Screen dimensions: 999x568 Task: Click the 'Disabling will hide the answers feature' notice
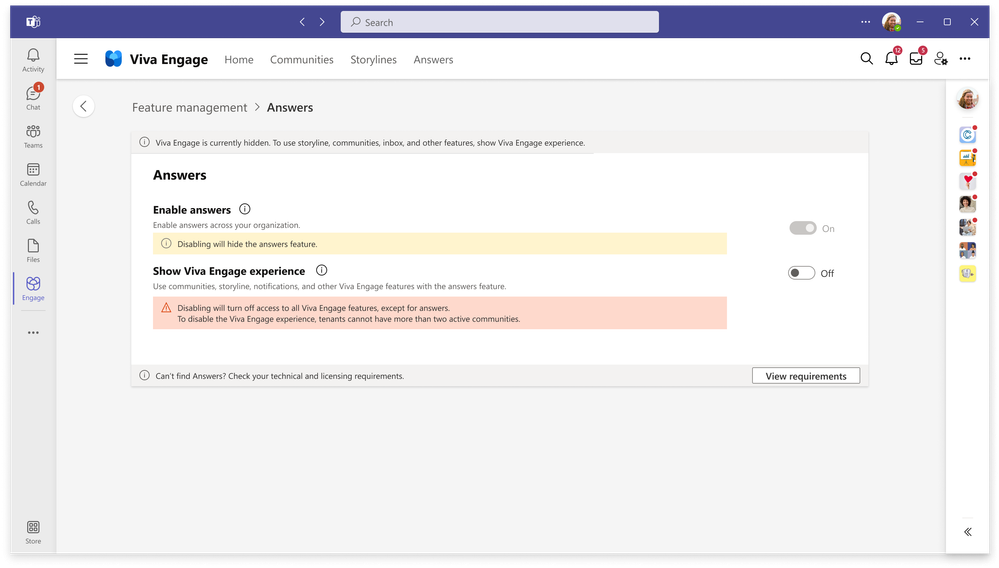tap(440, 244)
